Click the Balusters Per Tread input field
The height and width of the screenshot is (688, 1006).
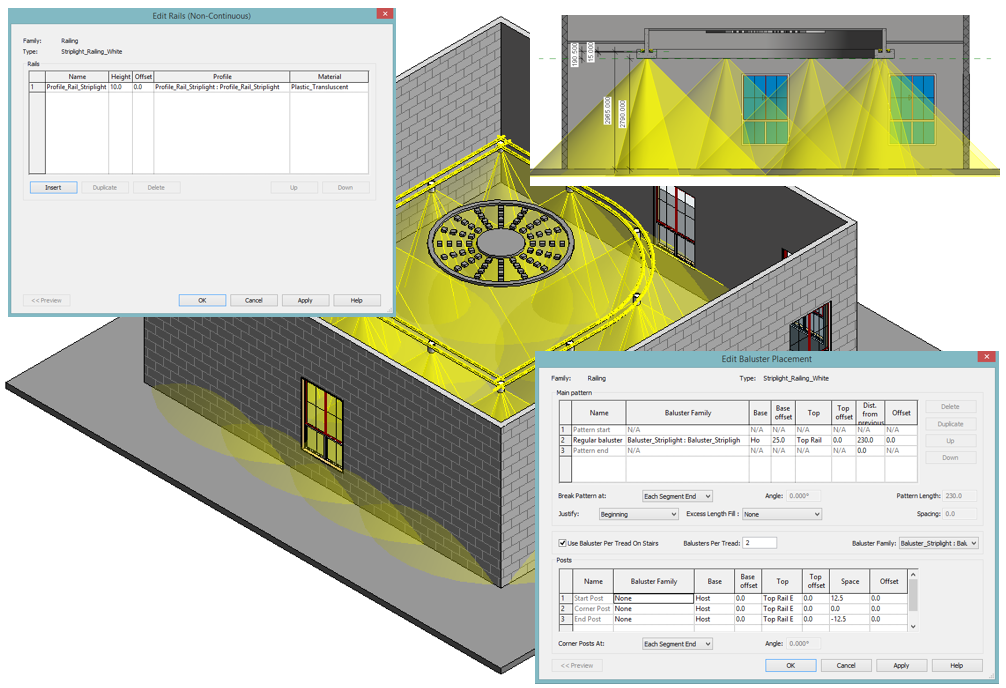tap(760, 543)
